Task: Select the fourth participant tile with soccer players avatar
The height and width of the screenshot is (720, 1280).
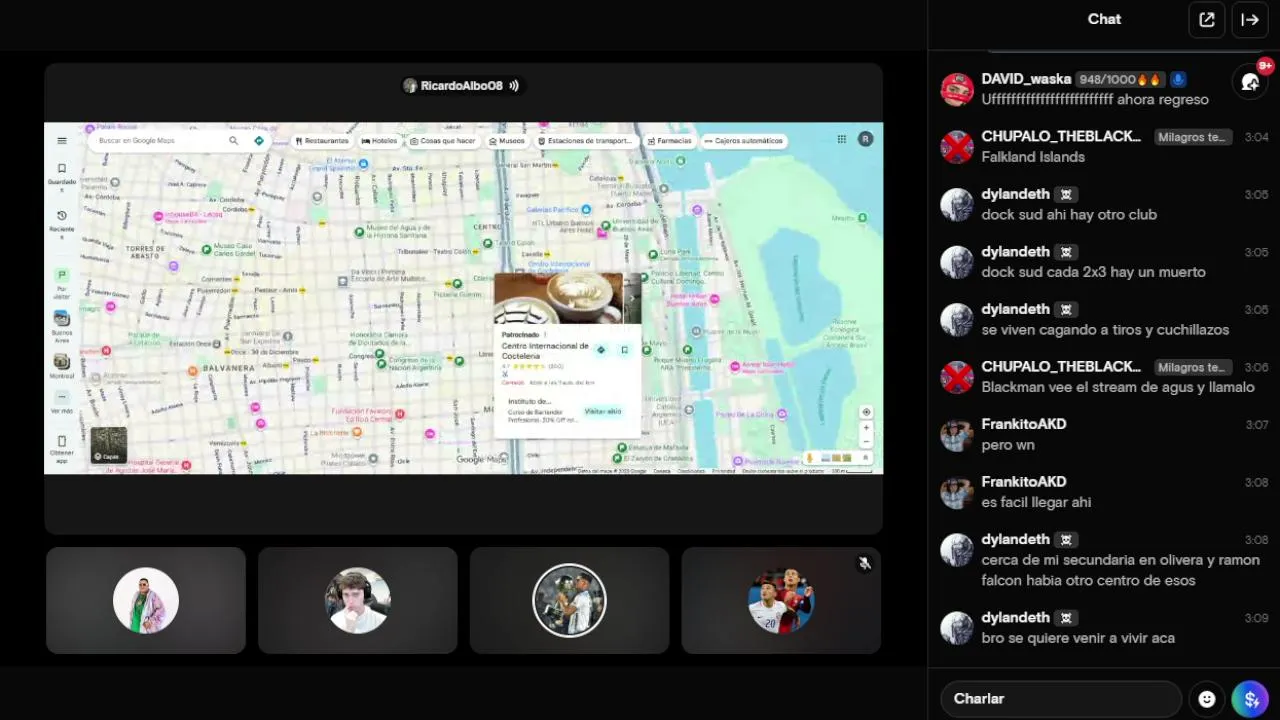Action: pos(781,600)
